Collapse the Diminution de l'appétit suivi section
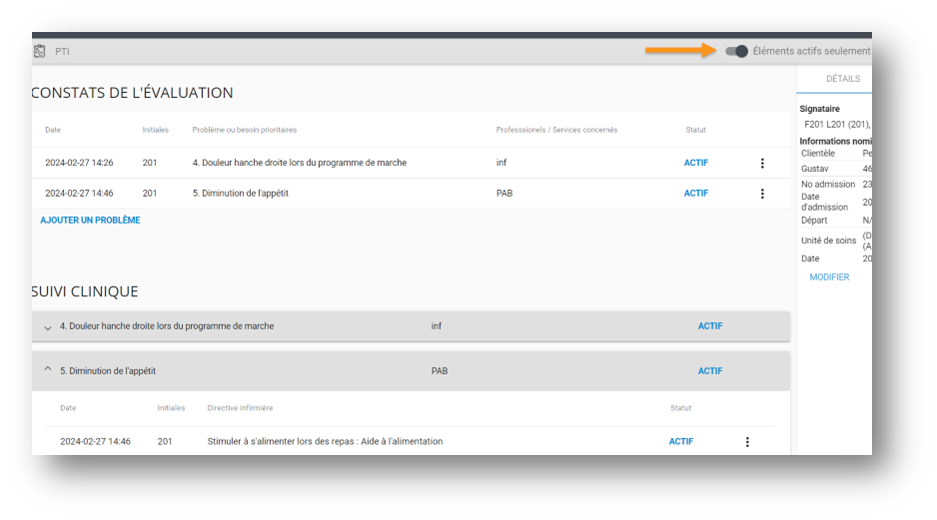The image size is (937, 520). point(48,370)
